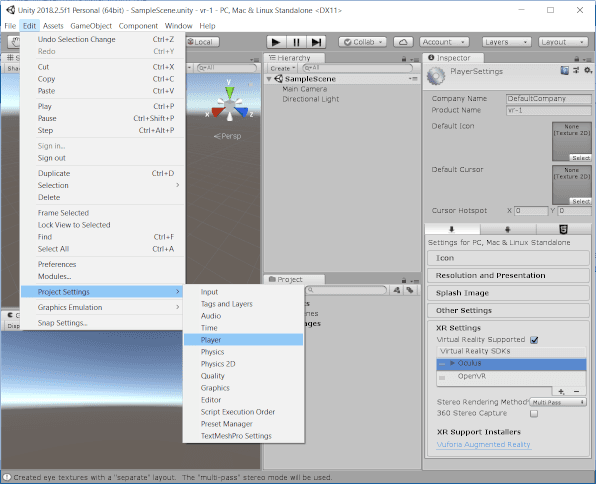Viewport: 596px width, 484px height.
Task: Expand Resolution and Presentation section
Action: 508,275
